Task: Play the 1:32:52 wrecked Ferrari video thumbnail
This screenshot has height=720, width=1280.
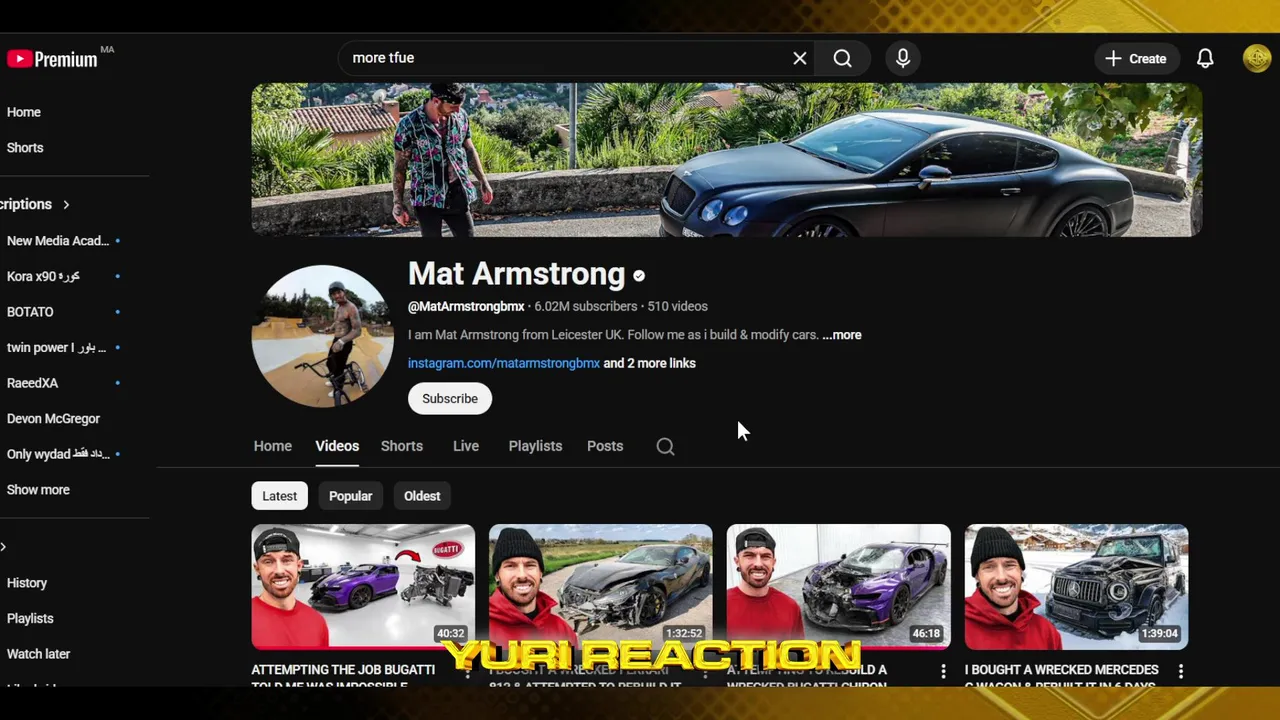Action: (x=601, y=586)
